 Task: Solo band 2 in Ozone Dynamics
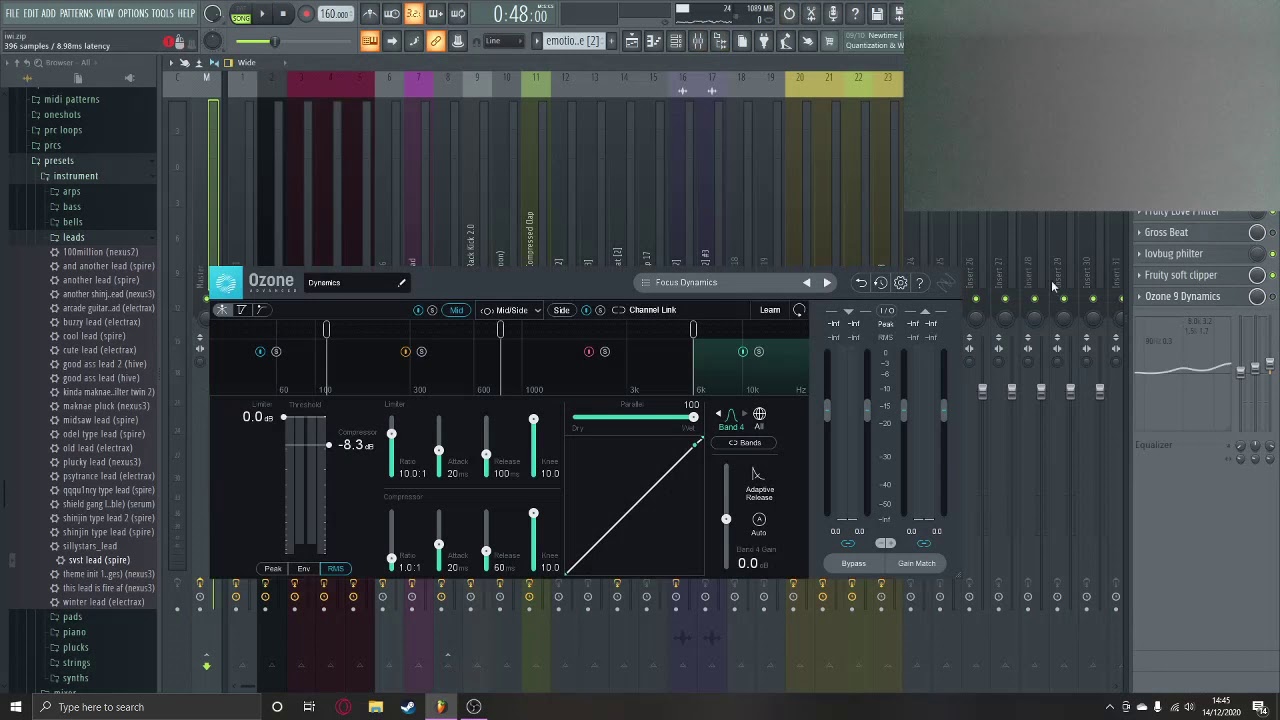click(x=421, y=352)
